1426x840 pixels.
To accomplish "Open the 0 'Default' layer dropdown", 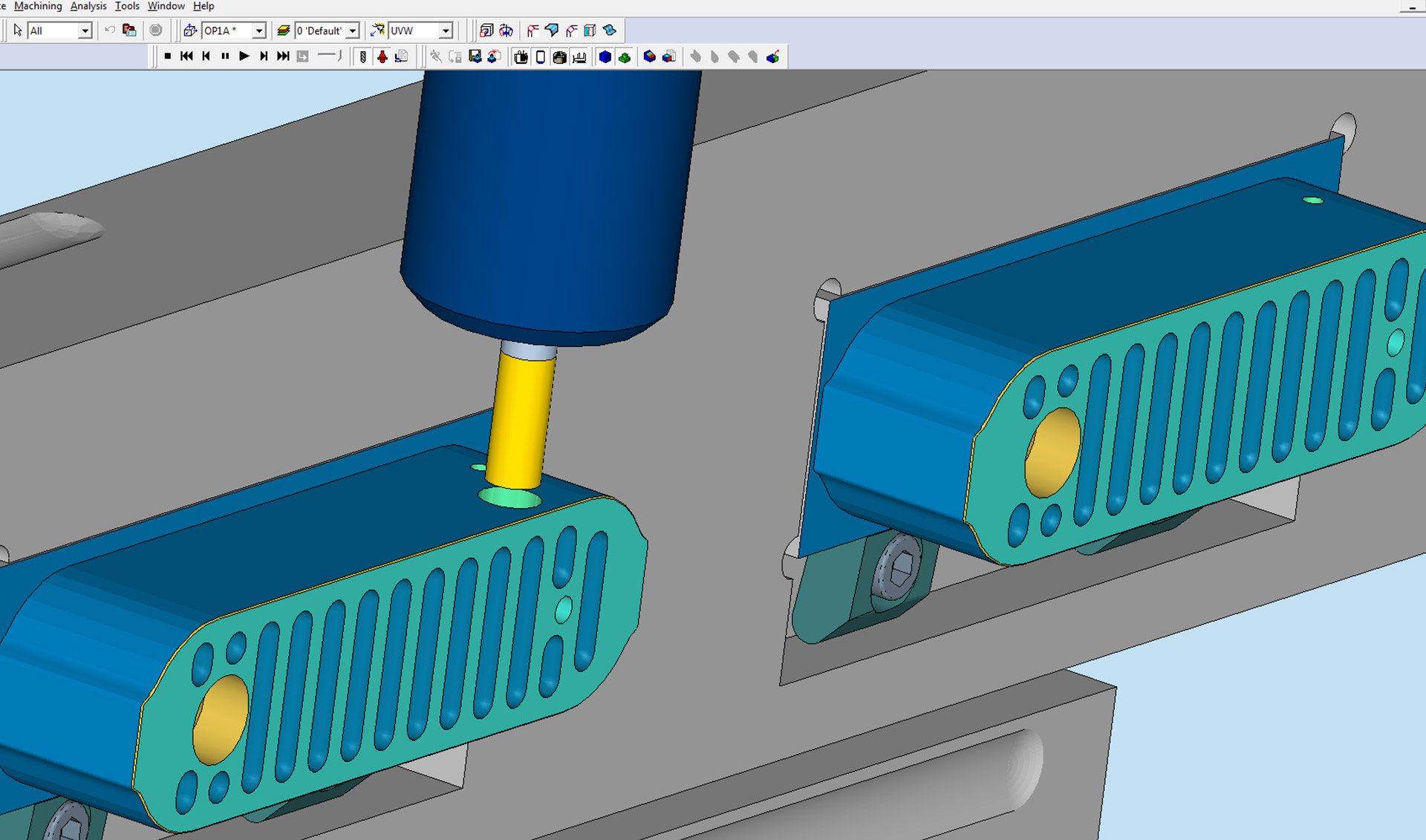I will click(x=353, y=30).
